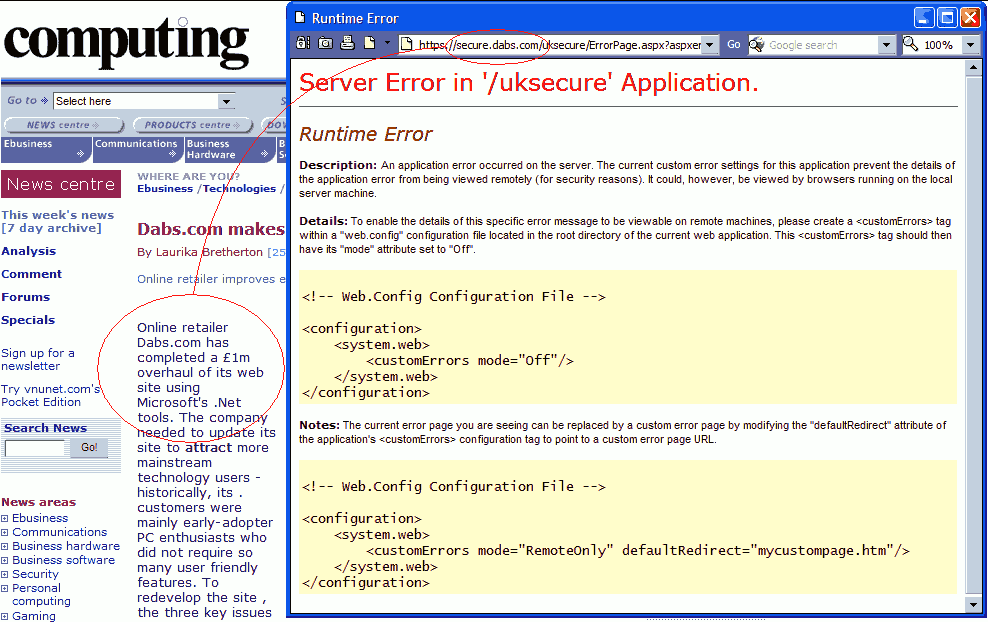Click the computing logo at the top
The width and height of the screenshot is (988, 622).
[127, 42]
